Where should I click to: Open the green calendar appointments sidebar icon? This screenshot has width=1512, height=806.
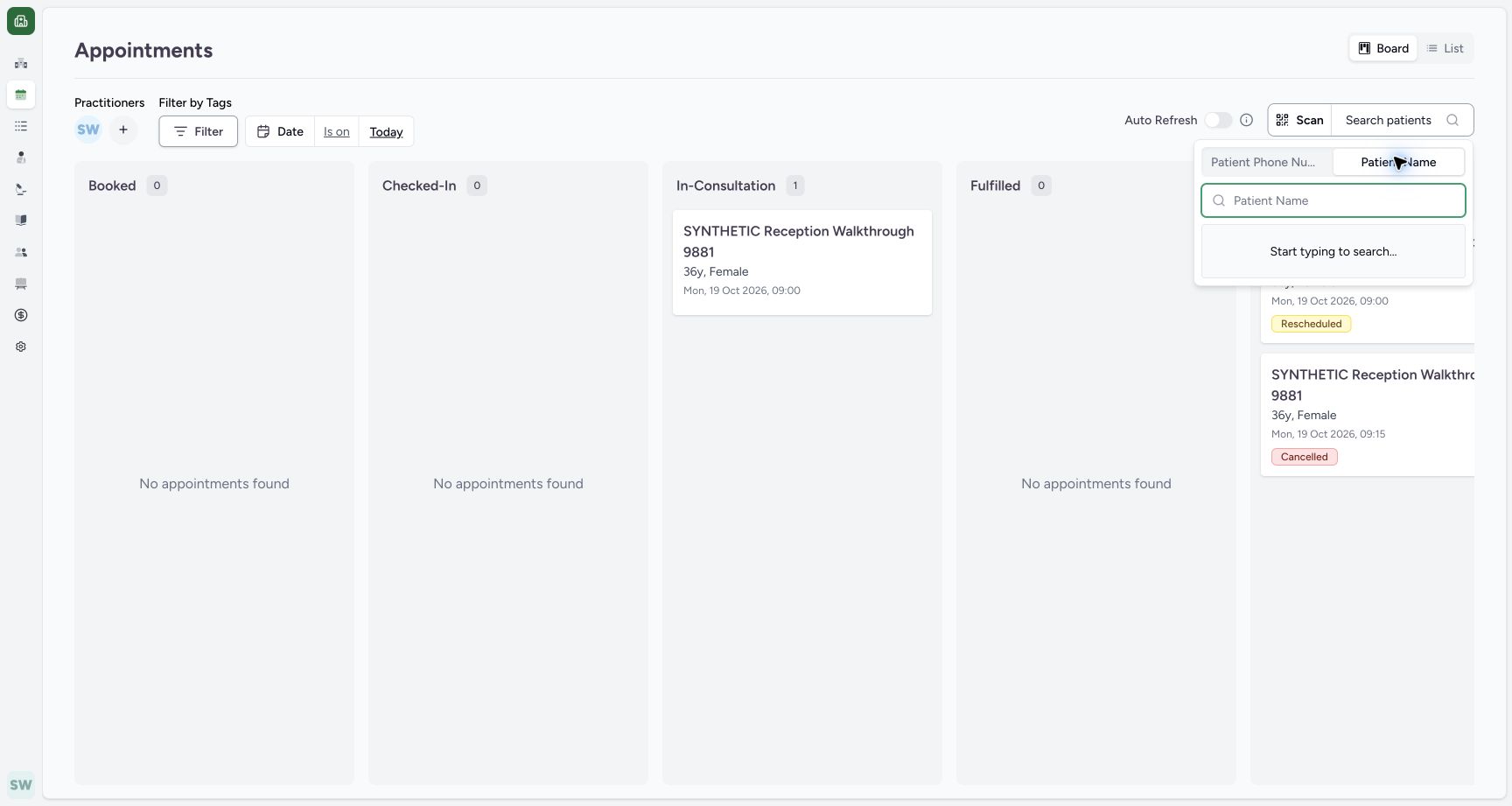pos(21,95)
